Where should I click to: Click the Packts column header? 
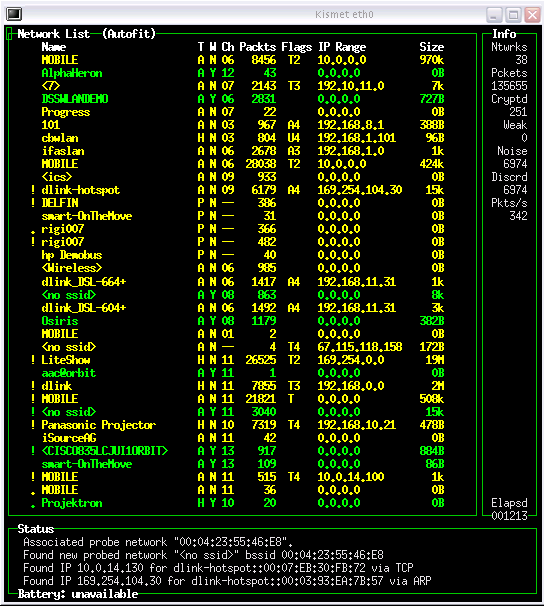click(x=258, y=47)
